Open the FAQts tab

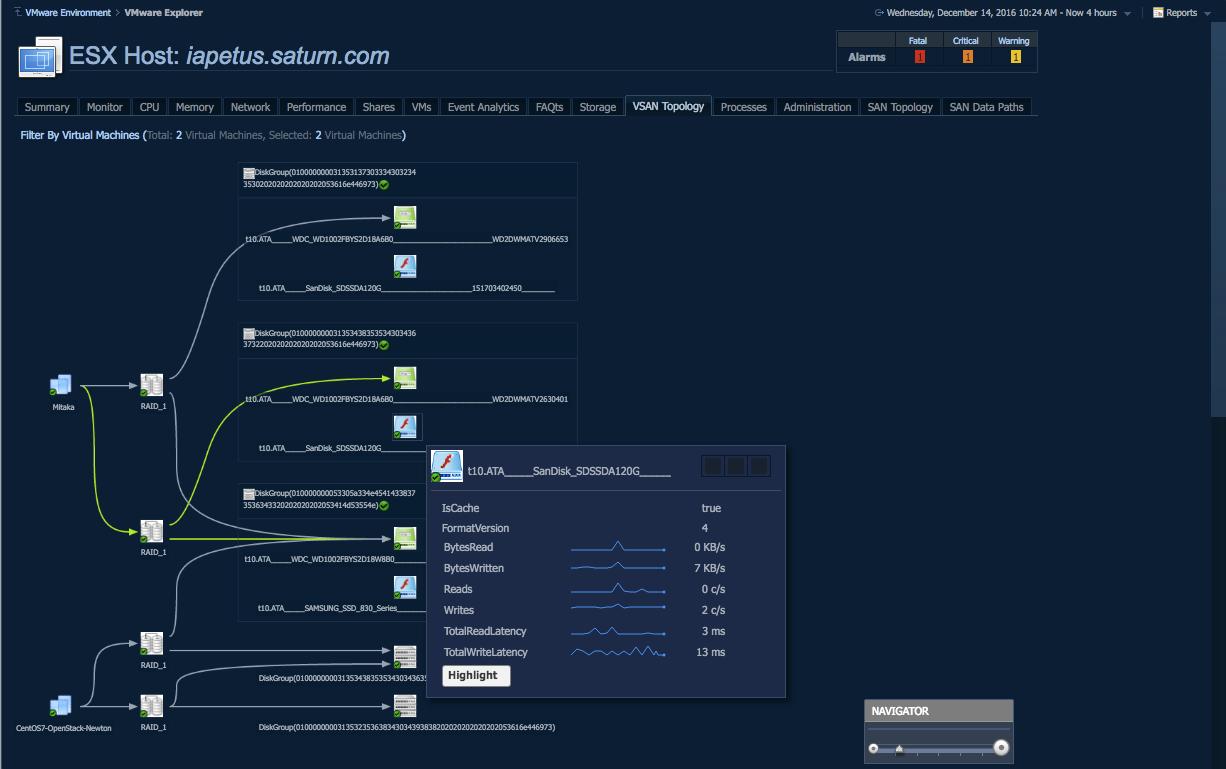tap(550, 107)
